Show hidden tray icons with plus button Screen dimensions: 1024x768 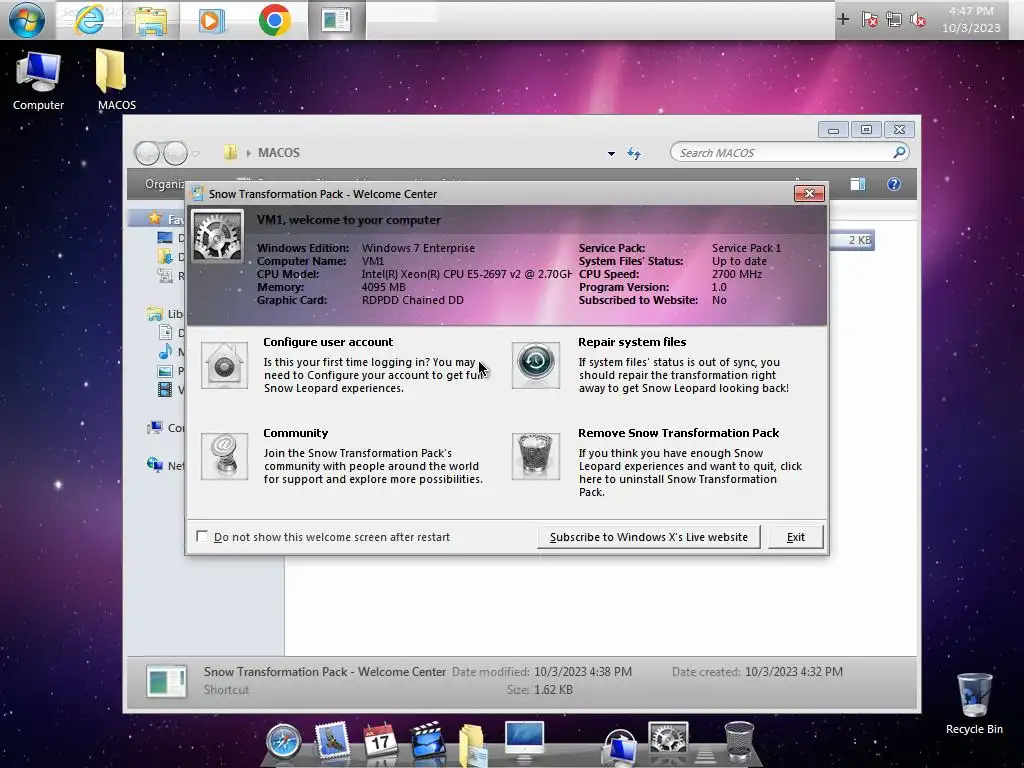pos(842,20)
